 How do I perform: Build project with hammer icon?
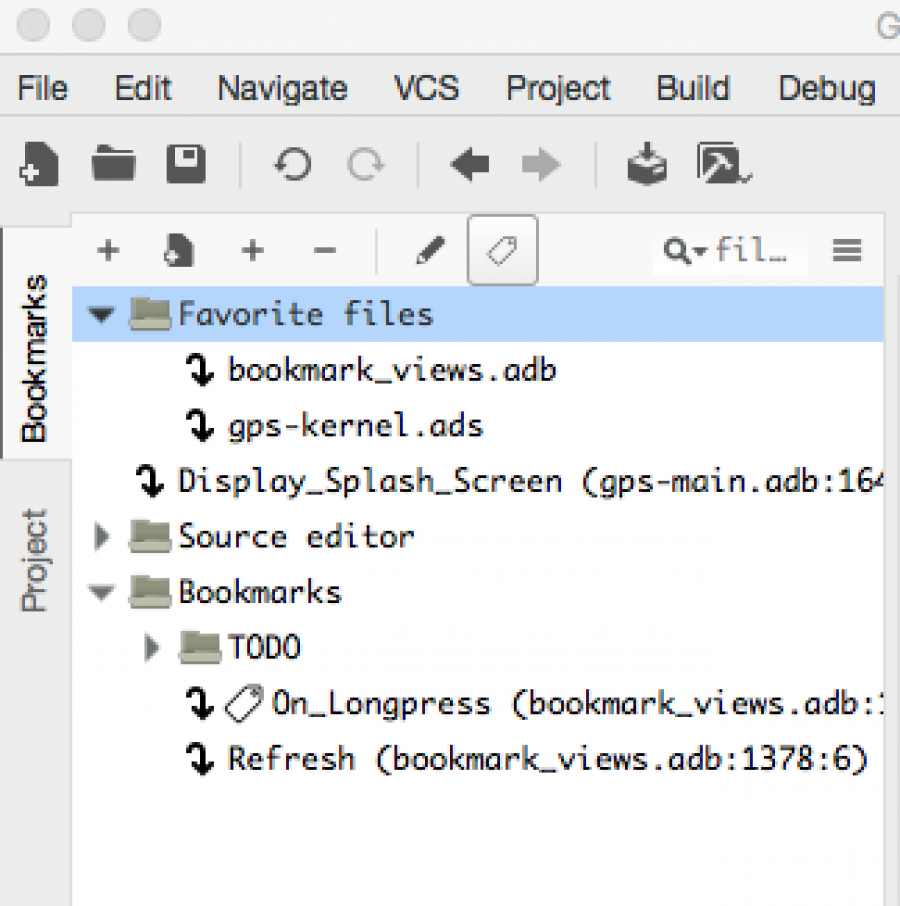(x=723, y=164)
